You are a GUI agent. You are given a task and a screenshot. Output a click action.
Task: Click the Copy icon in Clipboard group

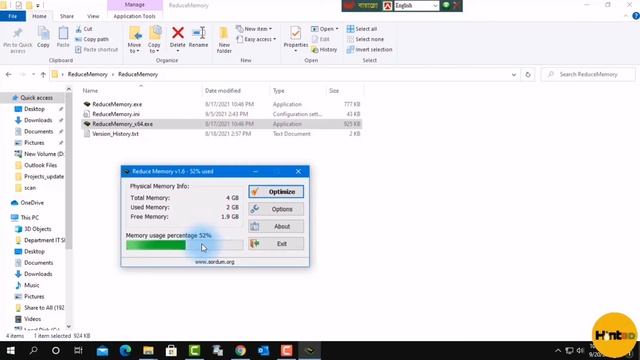(x=43, y=37)
